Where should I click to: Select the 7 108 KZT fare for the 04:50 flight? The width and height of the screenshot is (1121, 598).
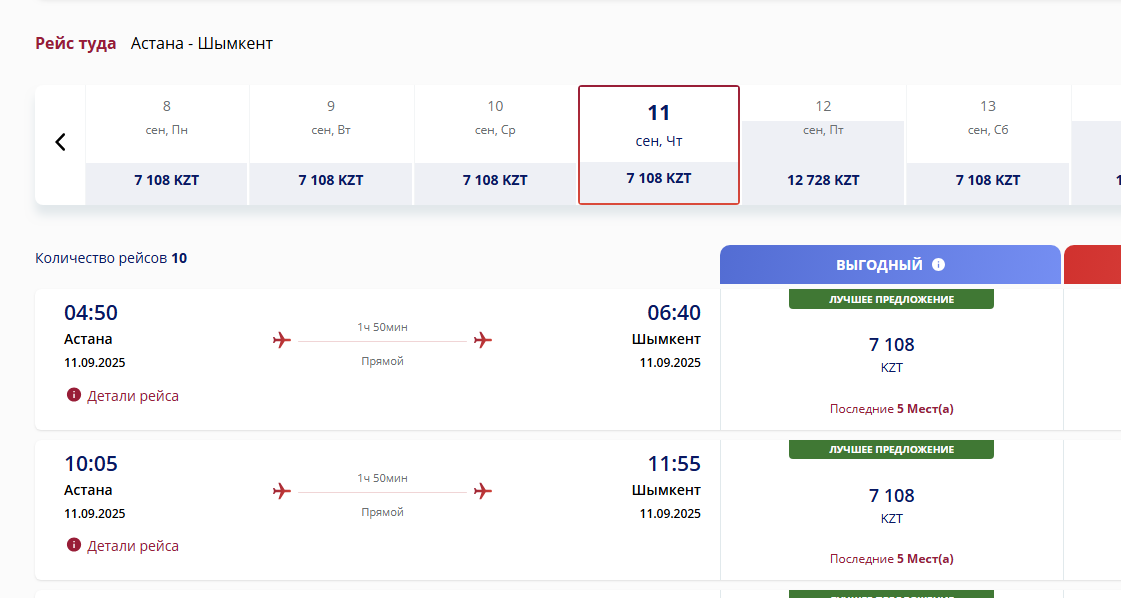(x=891, y=353)
